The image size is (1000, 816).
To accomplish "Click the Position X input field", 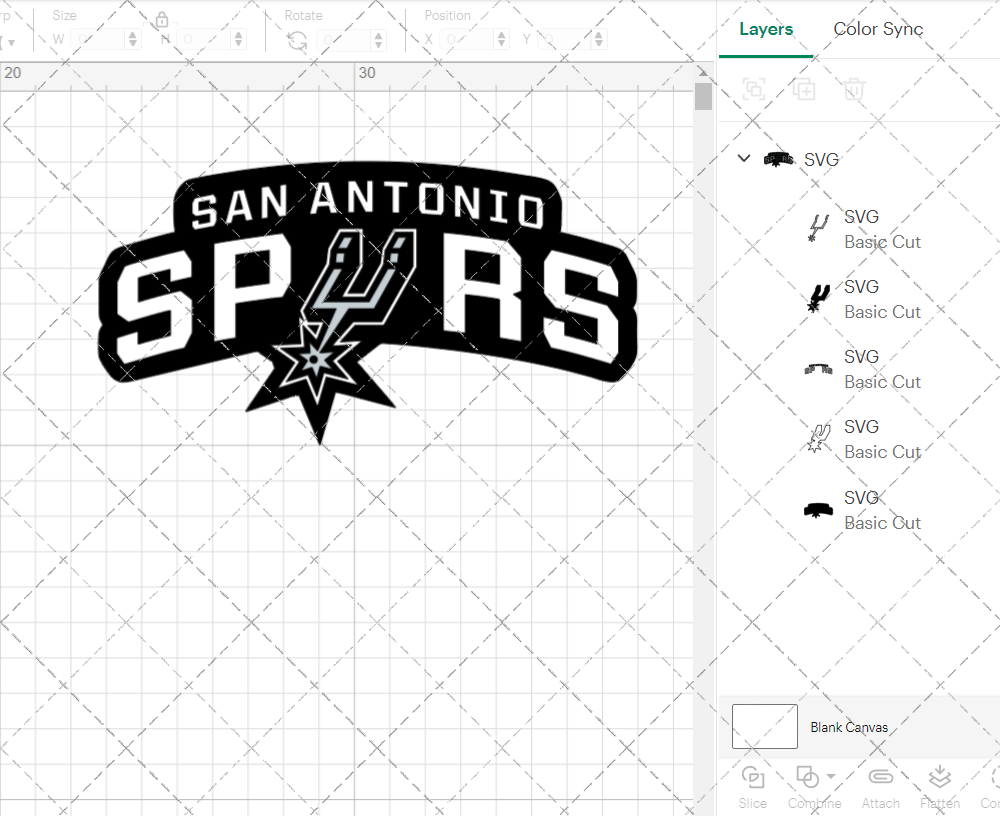I will pos(467,40).
